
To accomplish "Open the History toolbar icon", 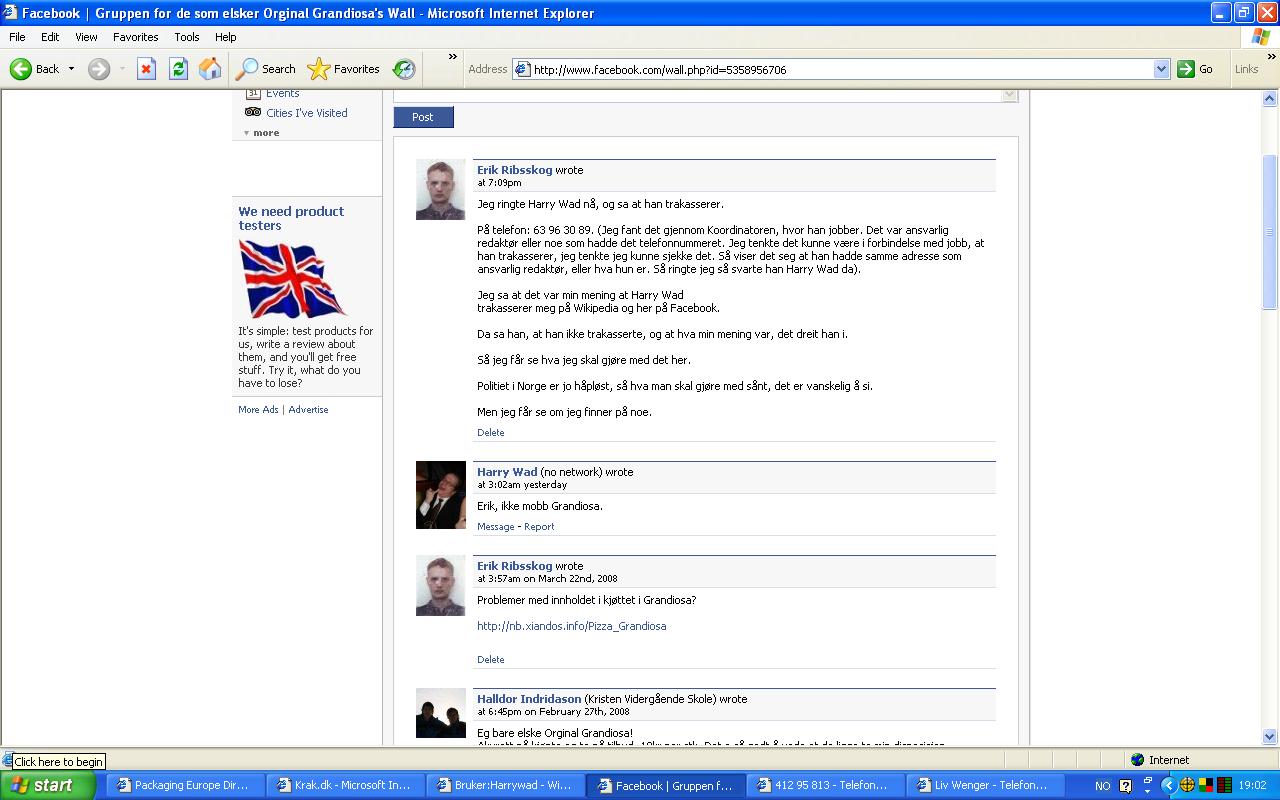I will click(404, 69).
